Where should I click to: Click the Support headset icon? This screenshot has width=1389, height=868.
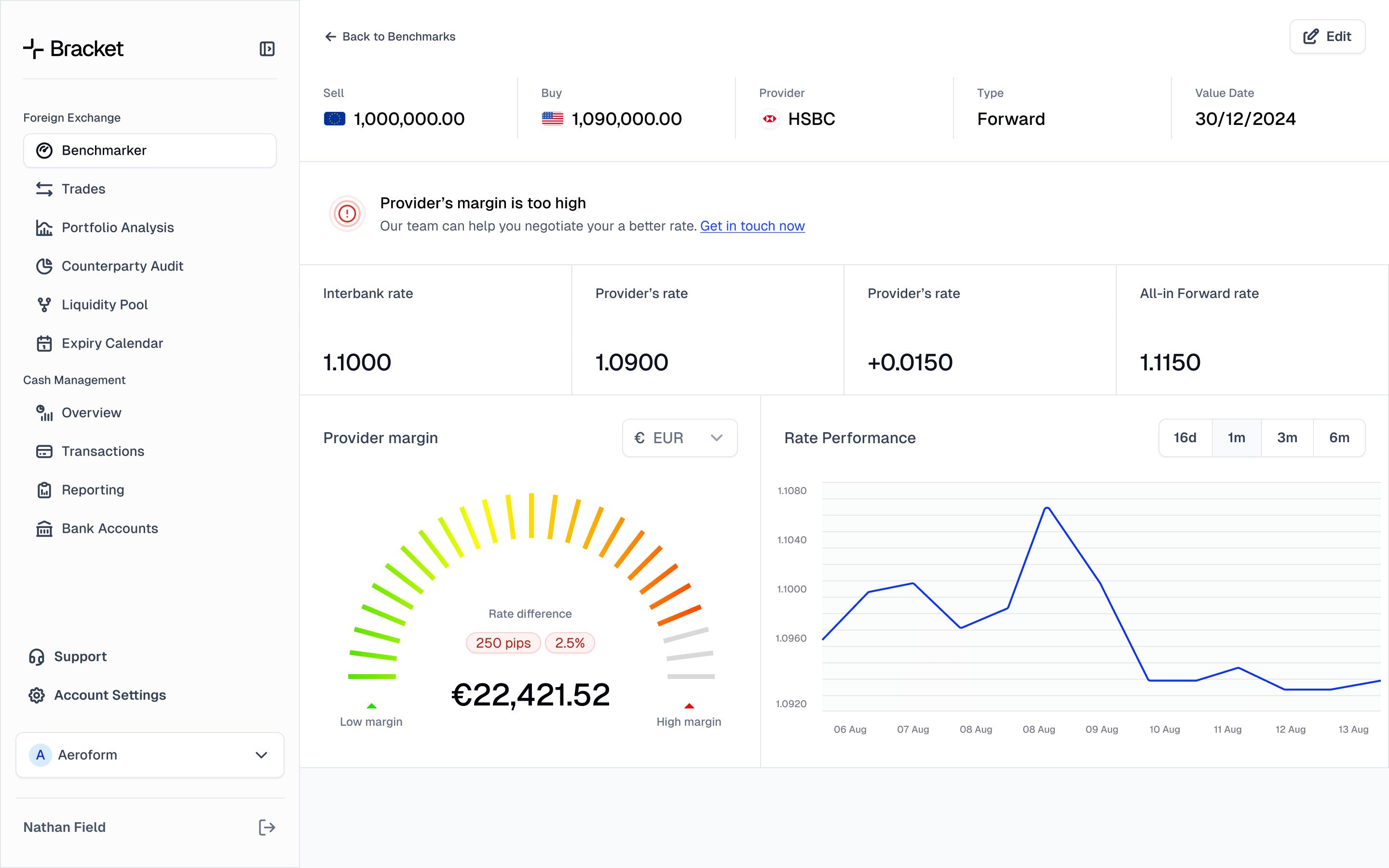pyautogui.click(x=37, y=656)
